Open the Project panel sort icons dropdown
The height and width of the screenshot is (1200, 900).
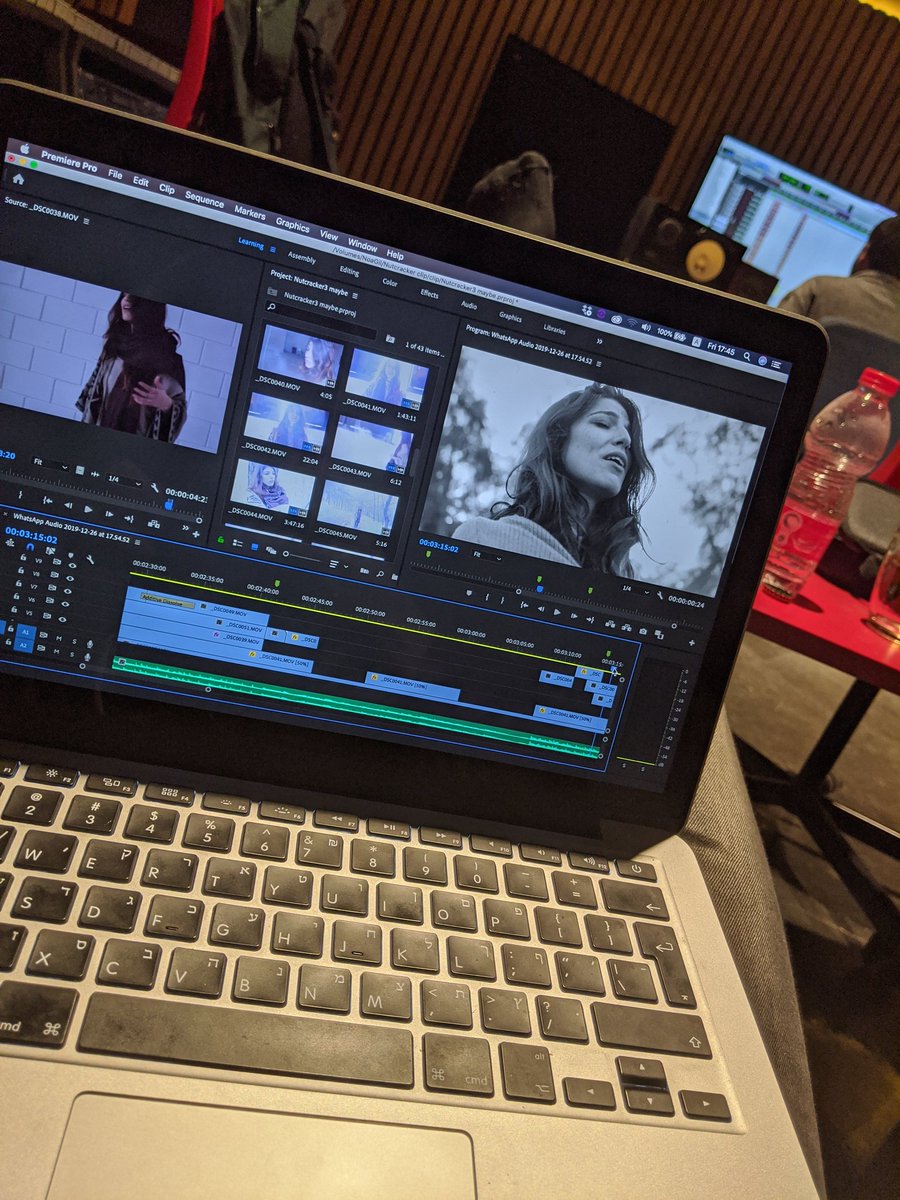[338, 564]
